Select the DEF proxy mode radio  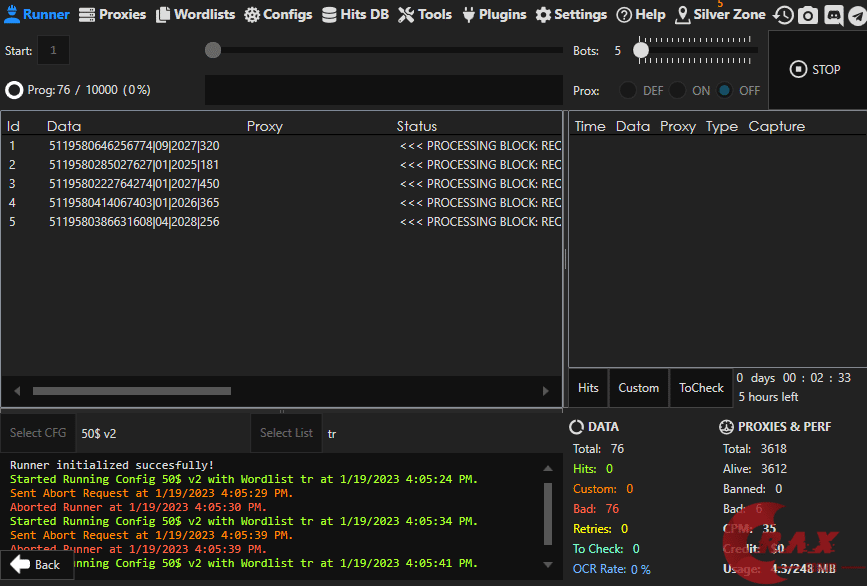click(x=629, y=90)
